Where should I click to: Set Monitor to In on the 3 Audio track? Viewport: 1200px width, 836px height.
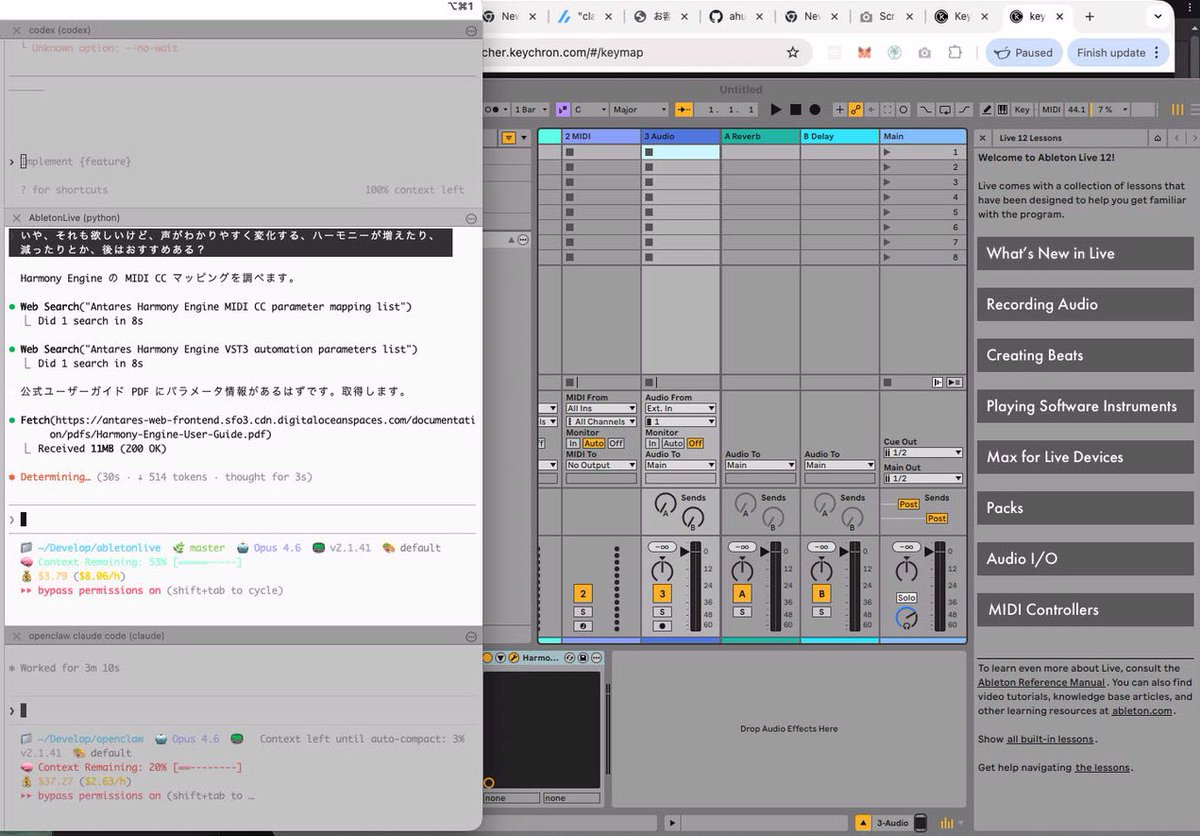tap(651, 444)
